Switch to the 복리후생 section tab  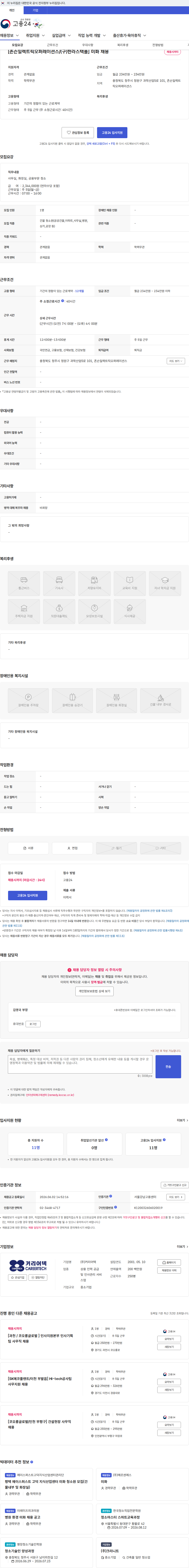pyautogui.click(x=123, y=45)
